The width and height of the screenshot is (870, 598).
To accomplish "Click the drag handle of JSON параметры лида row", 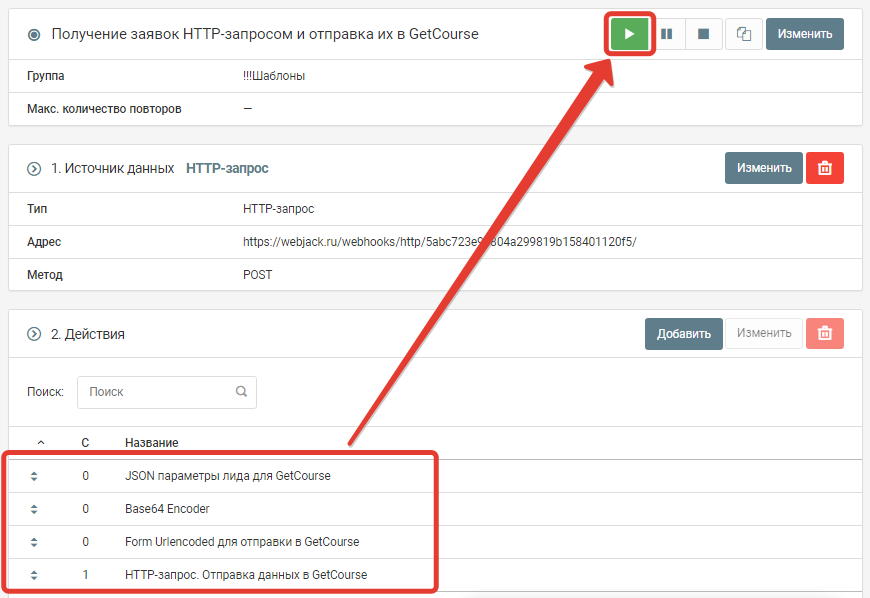I will click(x=34, y=476).
